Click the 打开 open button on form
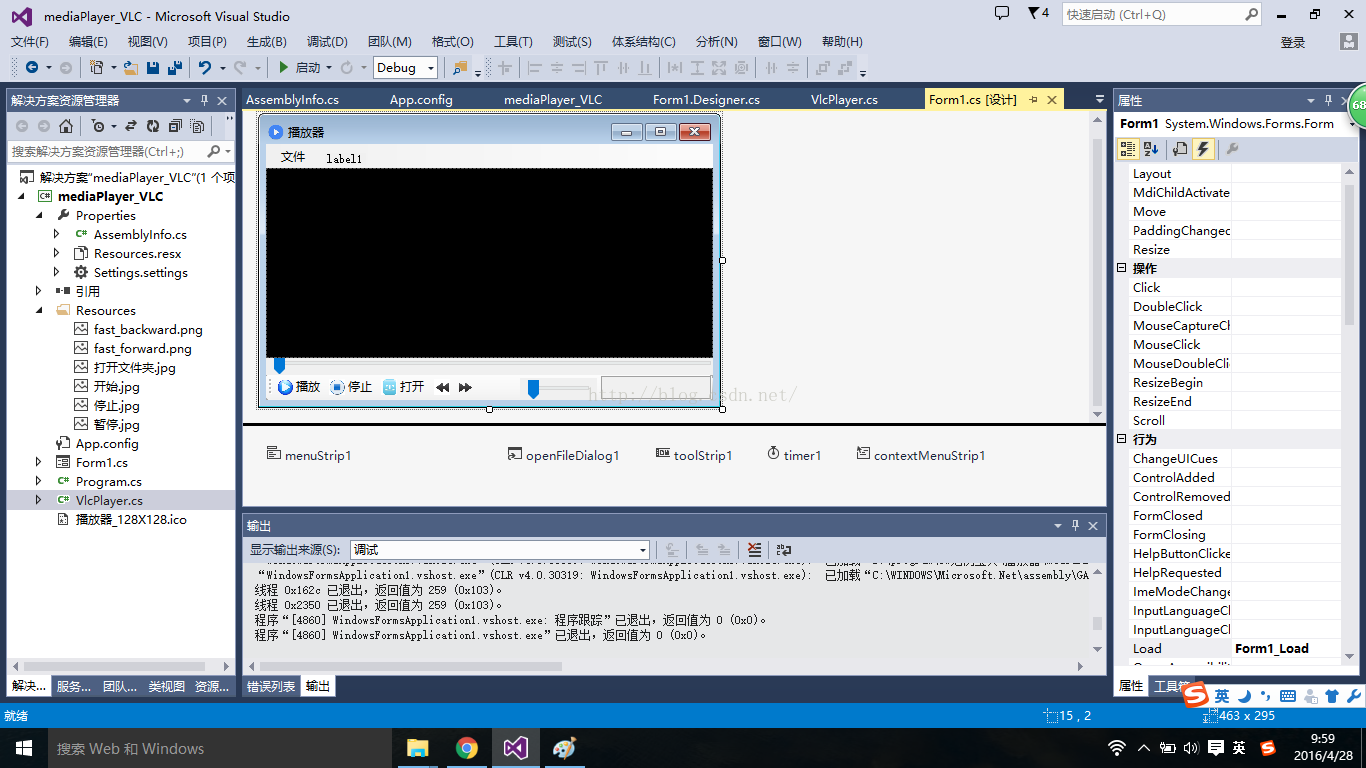1366x768 pixels. tap(404, 387)
